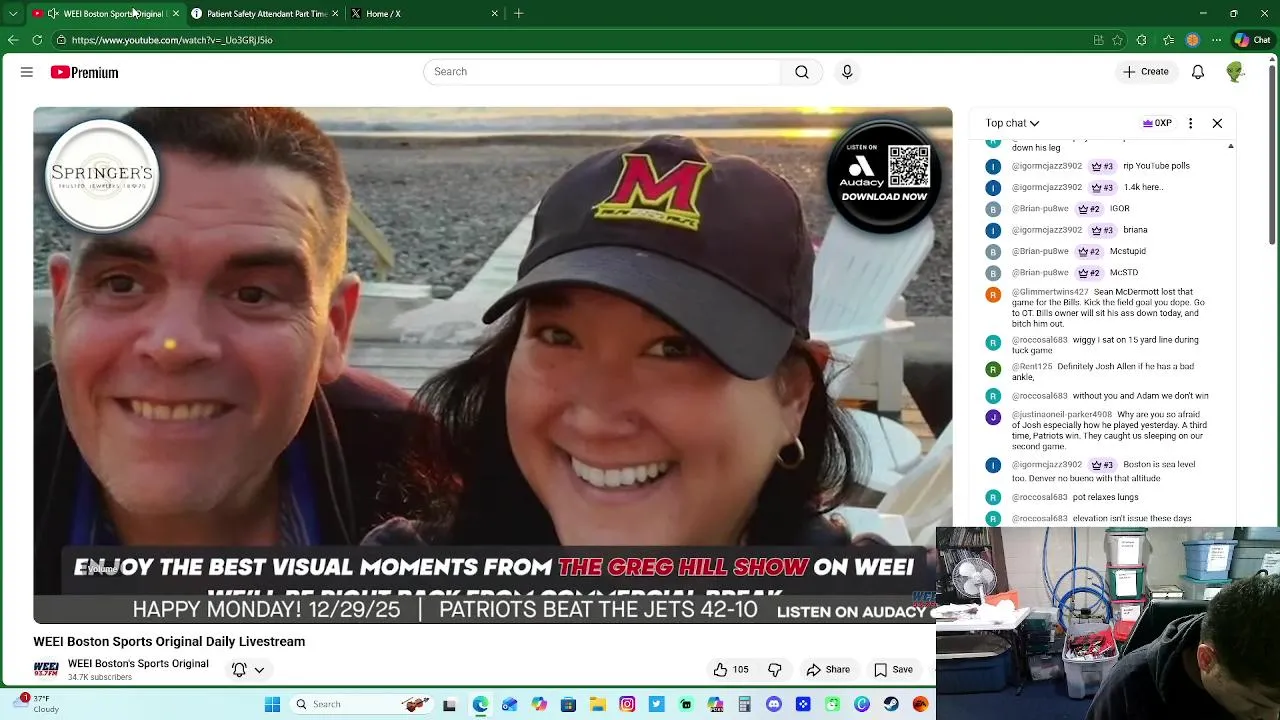
Task: Open YouTube notifications bell
Action: (x=1198, y=72)
